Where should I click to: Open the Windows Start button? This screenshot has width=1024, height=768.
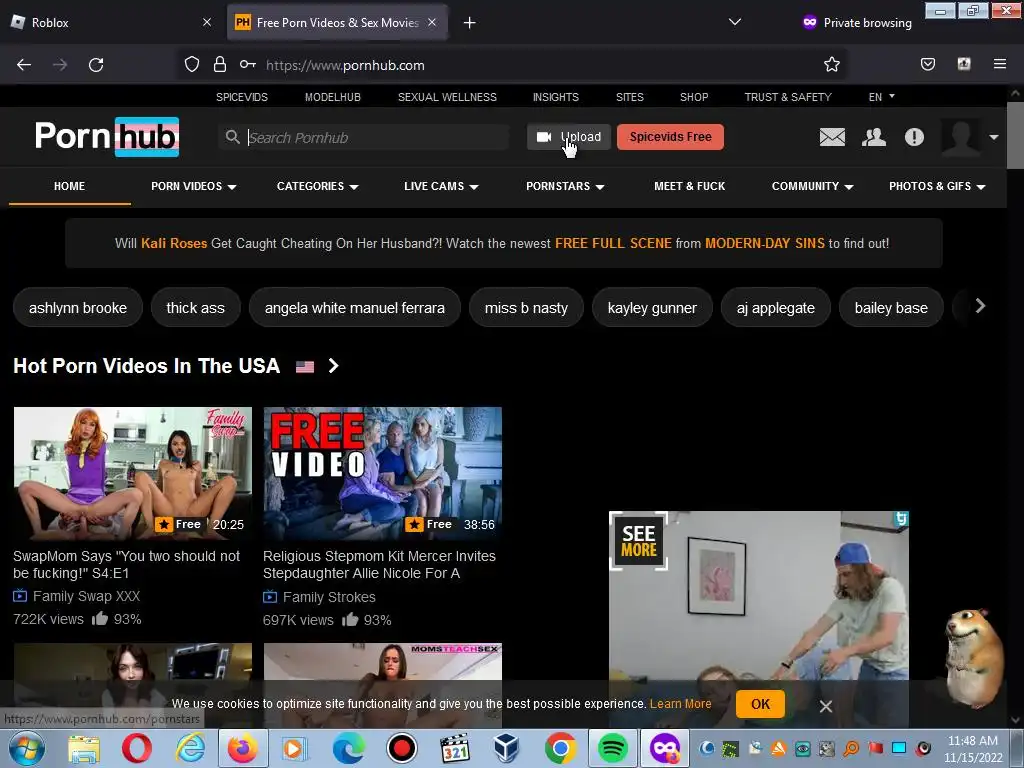click(x=27, y=748)
